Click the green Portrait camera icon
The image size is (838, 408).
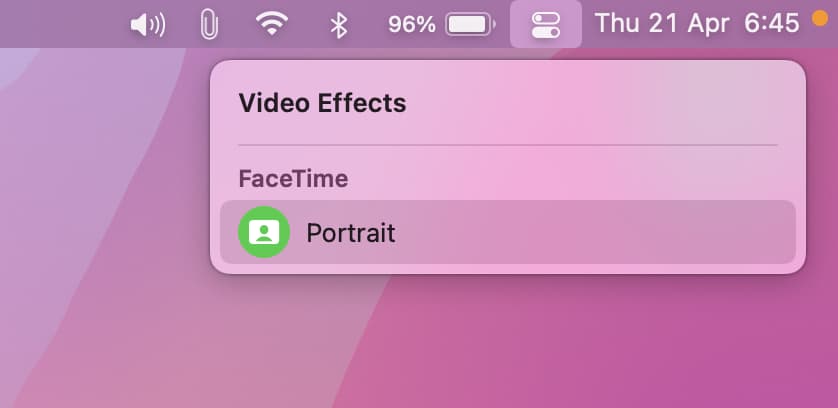(264, 232)
